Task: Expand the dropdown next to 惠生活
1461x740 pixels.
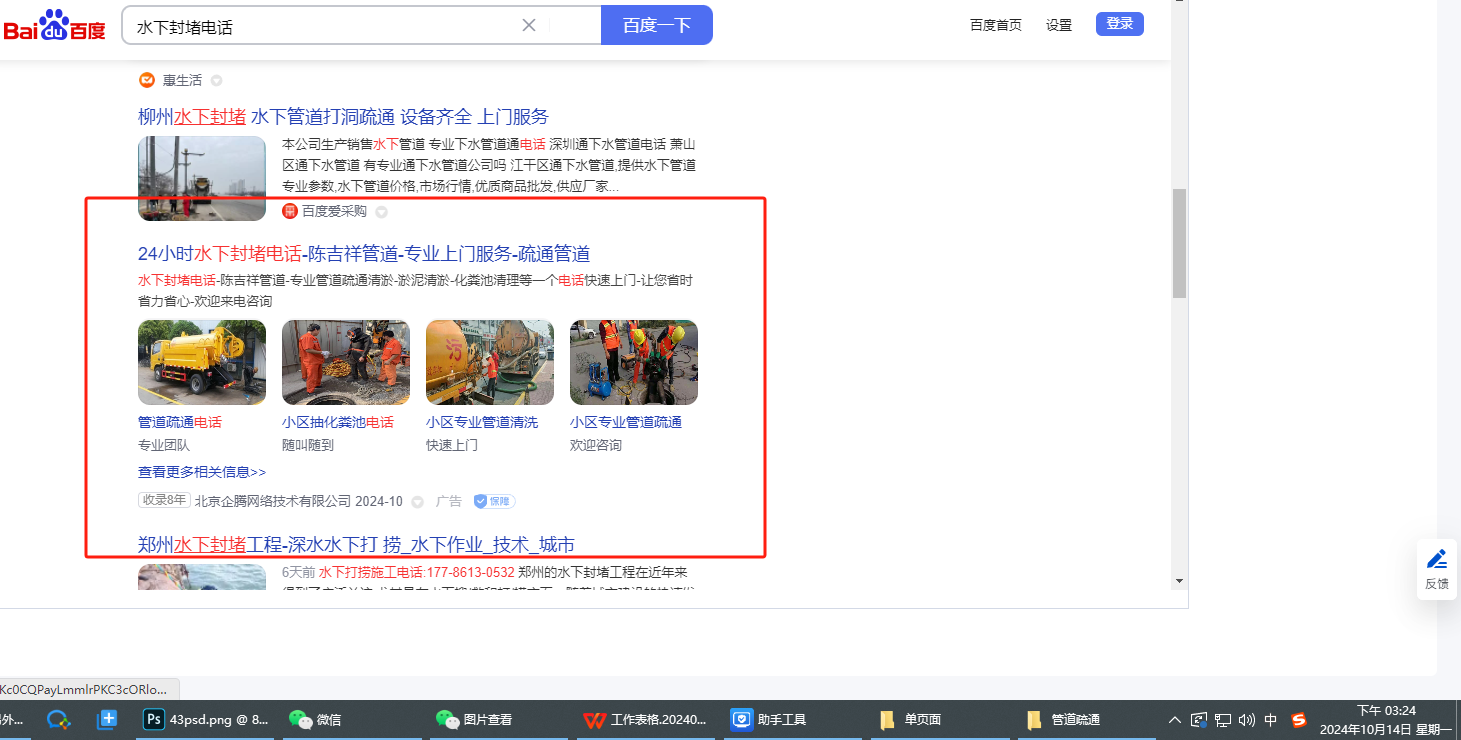Action: pos(216,80)
